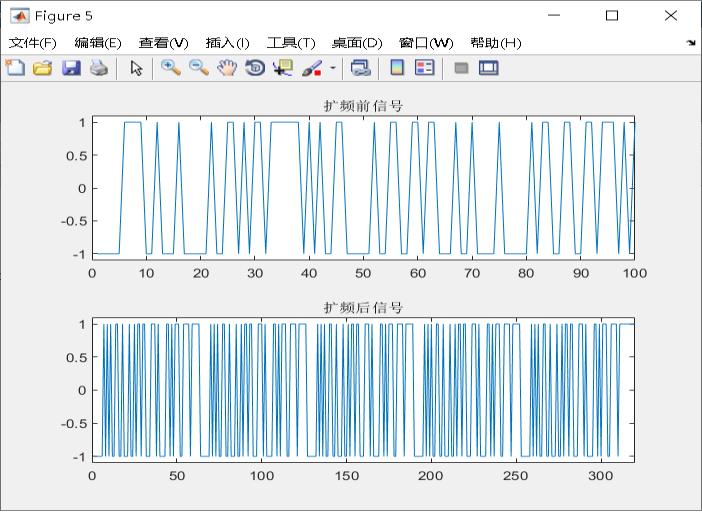
Task: Click x-axis label 300 on lower plot
Action: pos(601,475)
